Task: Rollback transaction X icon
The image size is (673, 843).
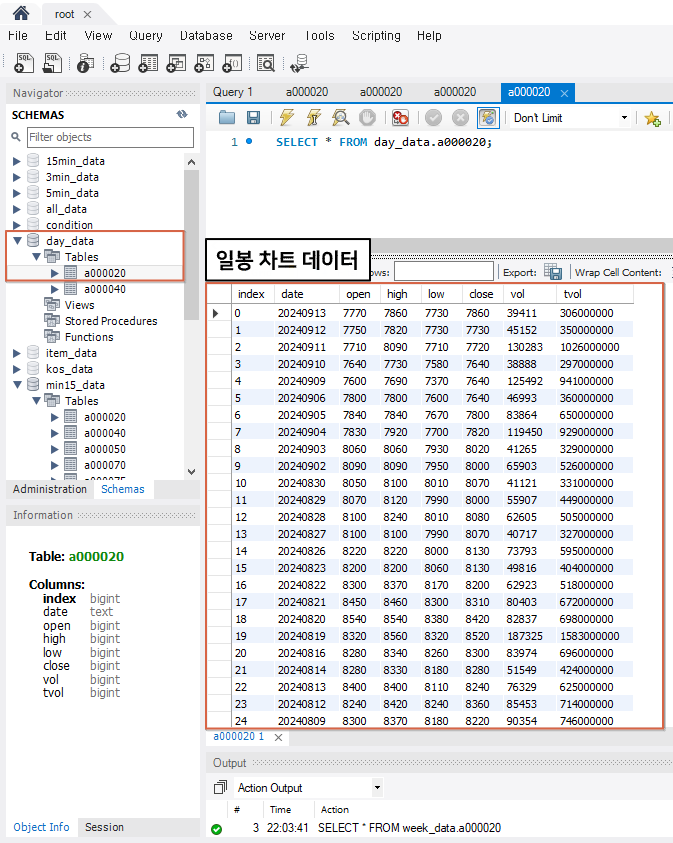Action: tap(460, 117)
